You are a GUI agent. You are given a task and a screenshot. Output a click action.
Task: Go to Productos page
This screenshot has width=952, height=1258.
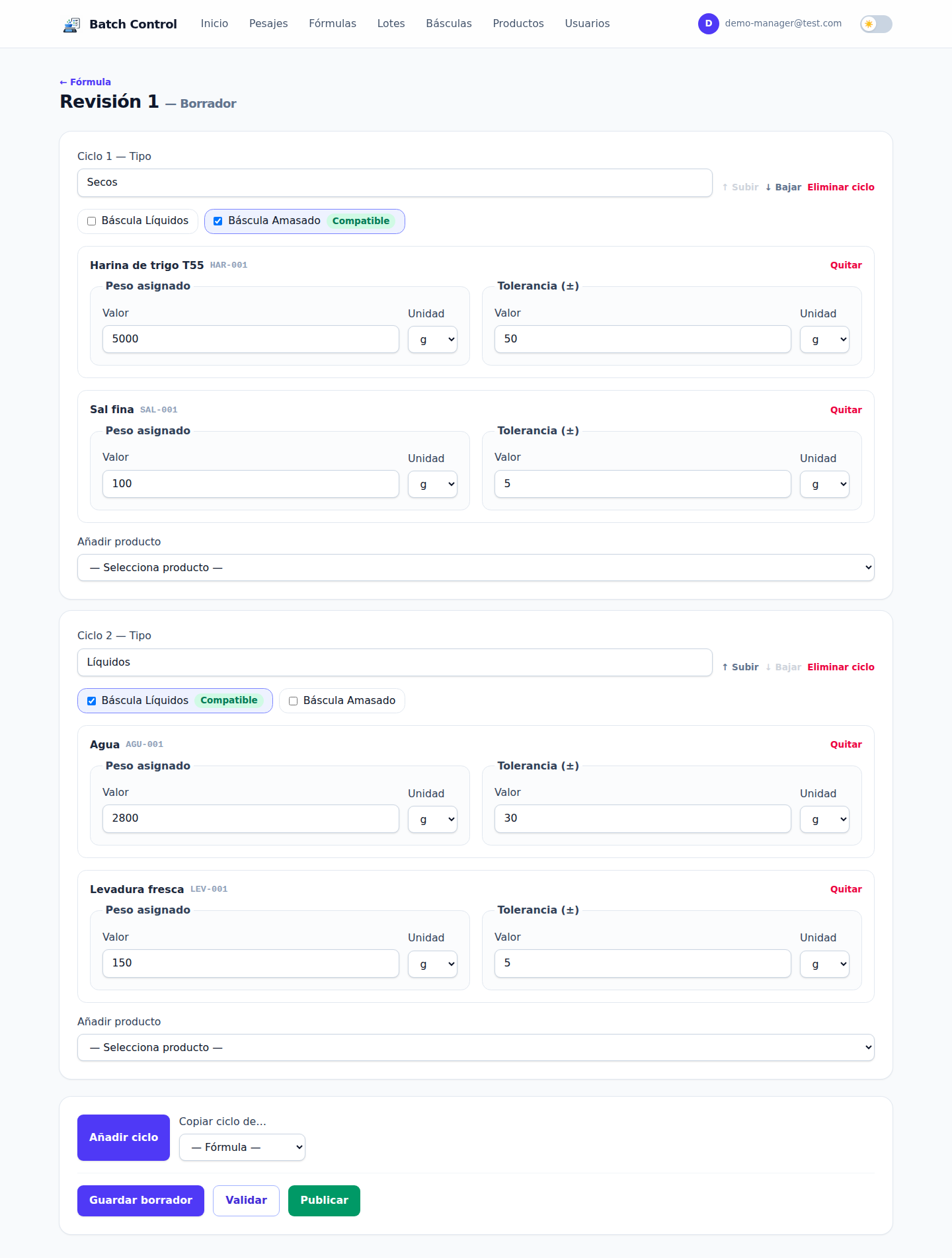coord(518,24)
